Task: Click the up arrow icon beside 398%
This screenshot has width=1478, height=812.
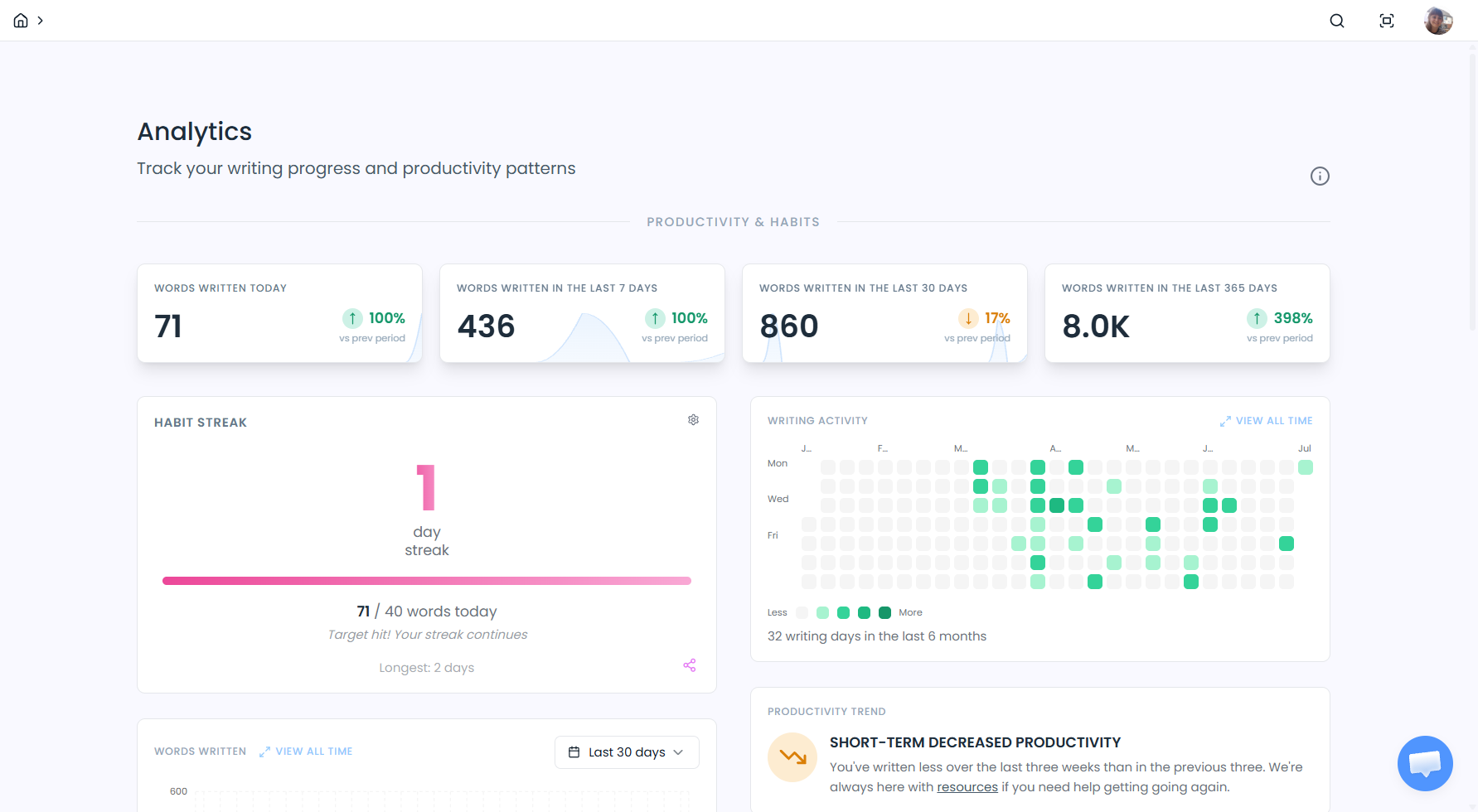Action: [x=1257, y=318]
